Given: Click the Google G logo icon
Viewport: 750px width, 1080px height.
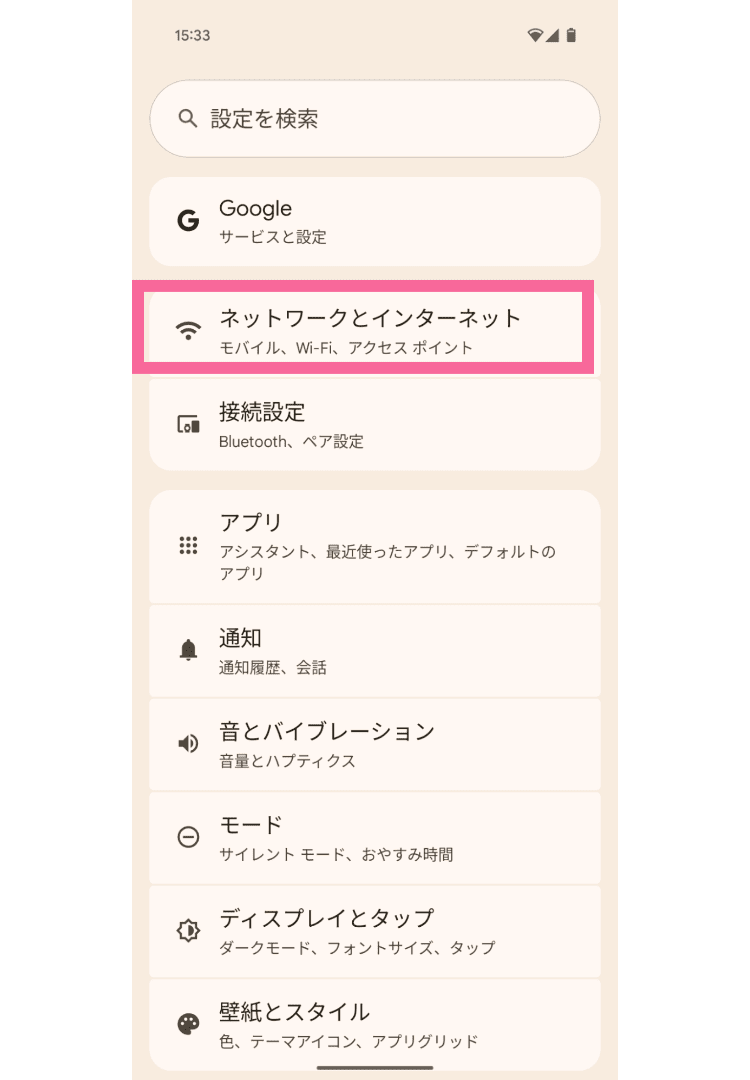Looking at the screenshot, I should coord(188,221).
